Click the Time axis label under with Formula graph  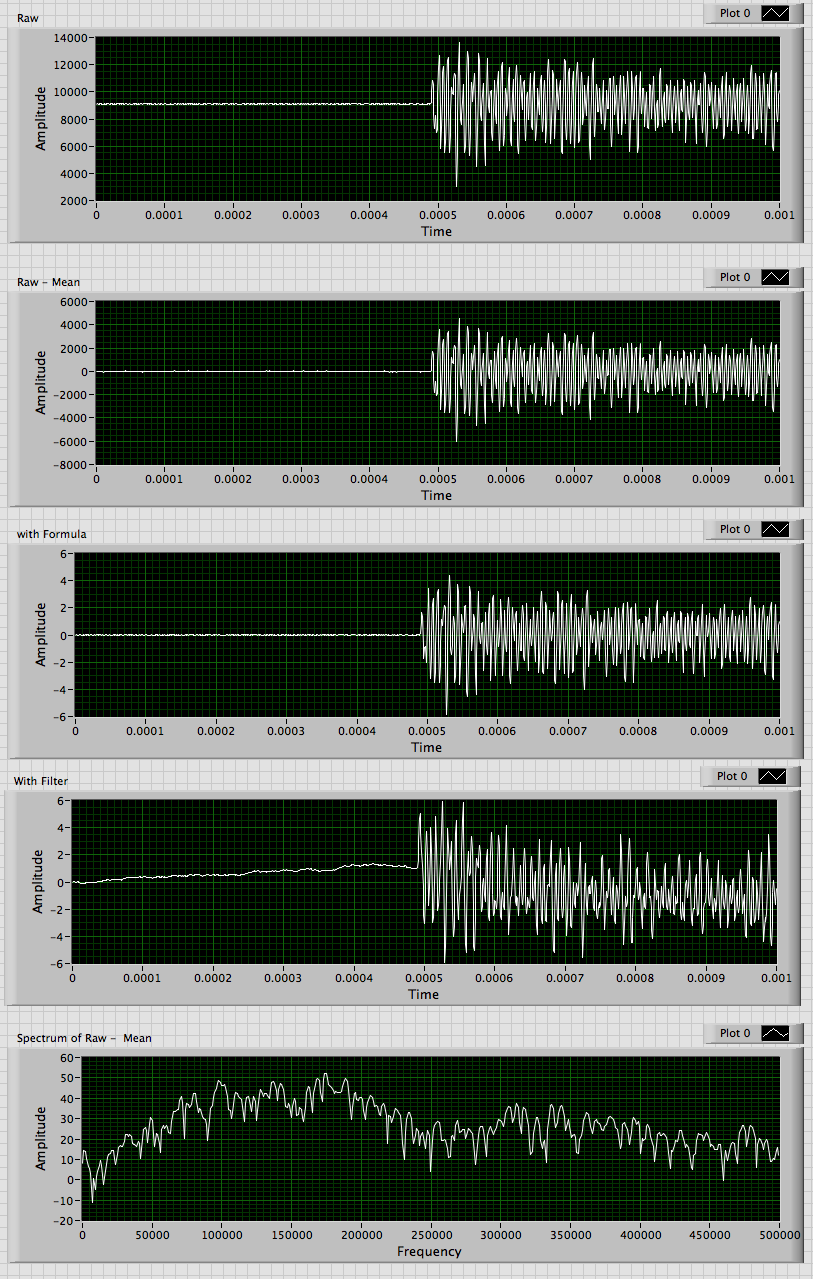(x=426, y=747)
